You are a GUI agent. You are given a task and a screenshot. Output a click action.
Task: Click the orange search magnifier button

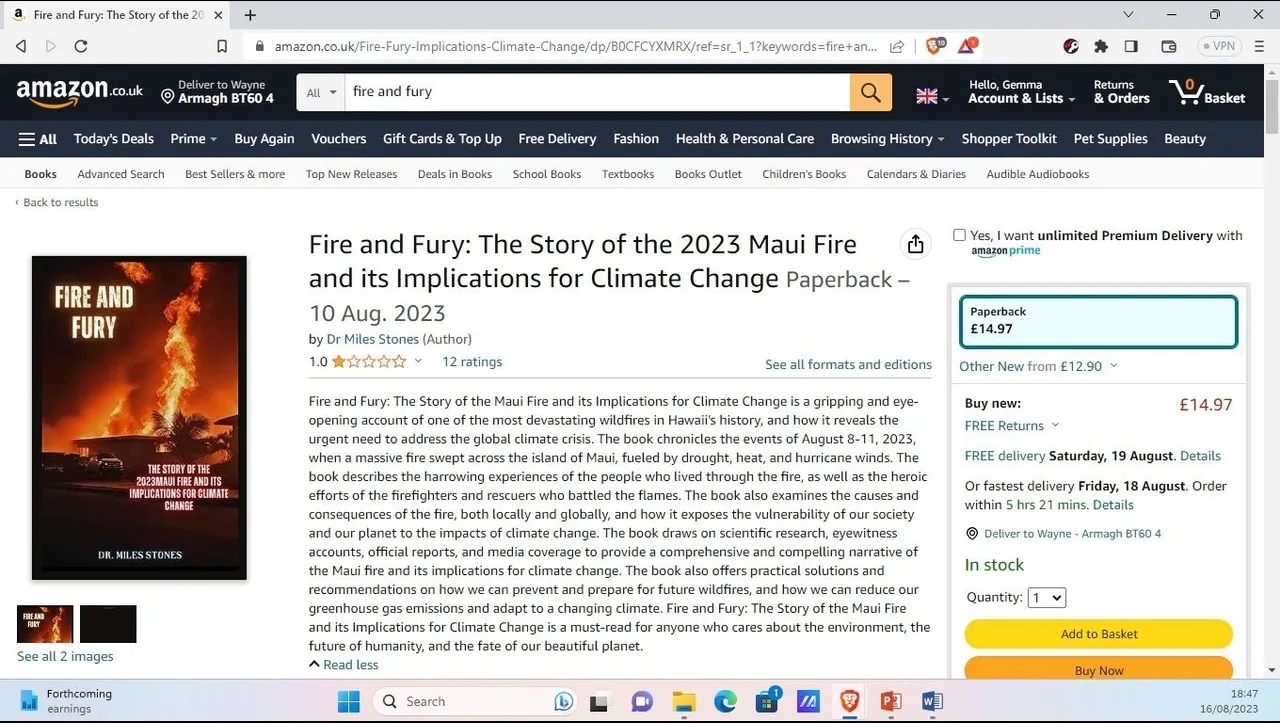[871, 92]
